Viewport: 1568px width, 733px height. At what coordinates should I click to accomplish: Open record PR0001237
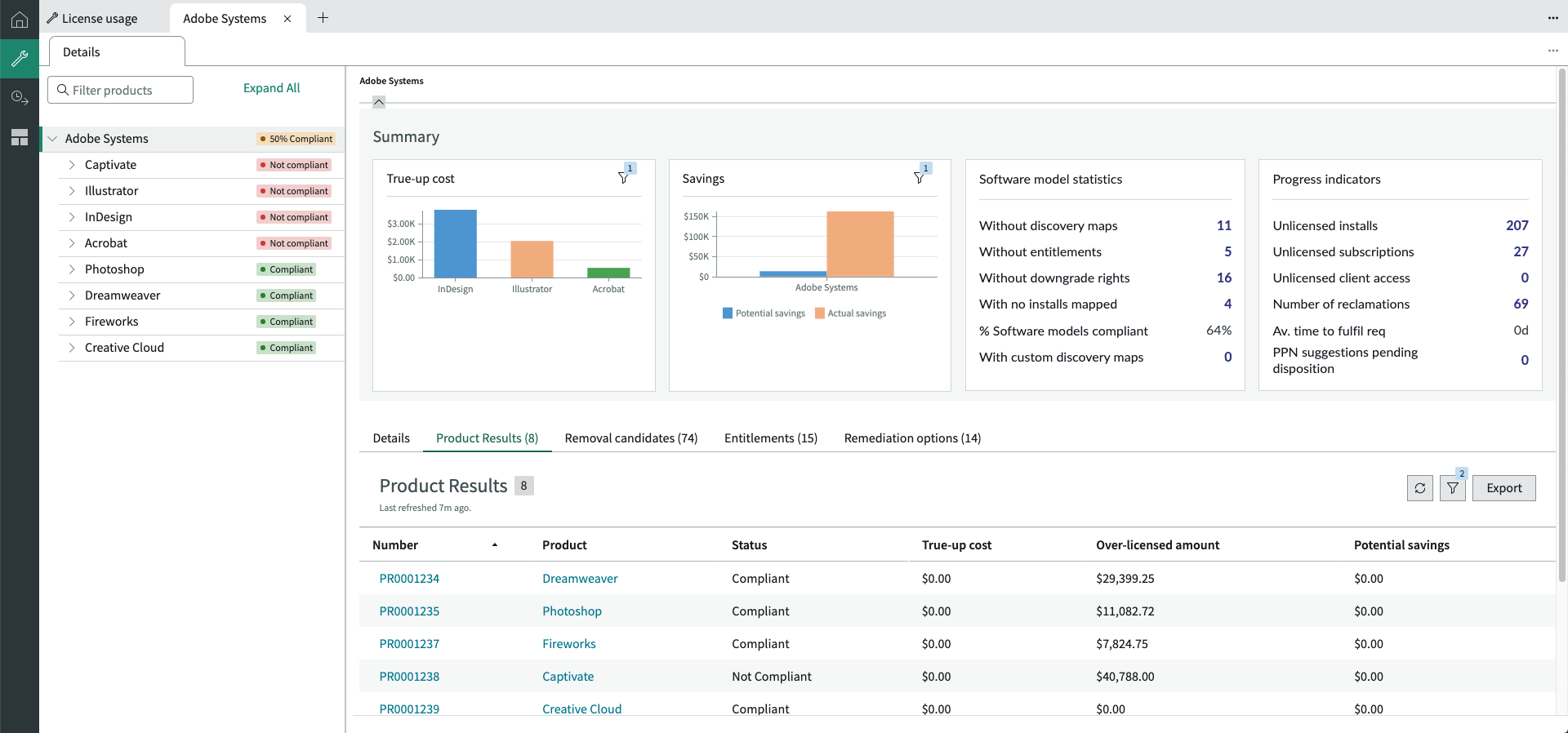(x=409, y=644)
